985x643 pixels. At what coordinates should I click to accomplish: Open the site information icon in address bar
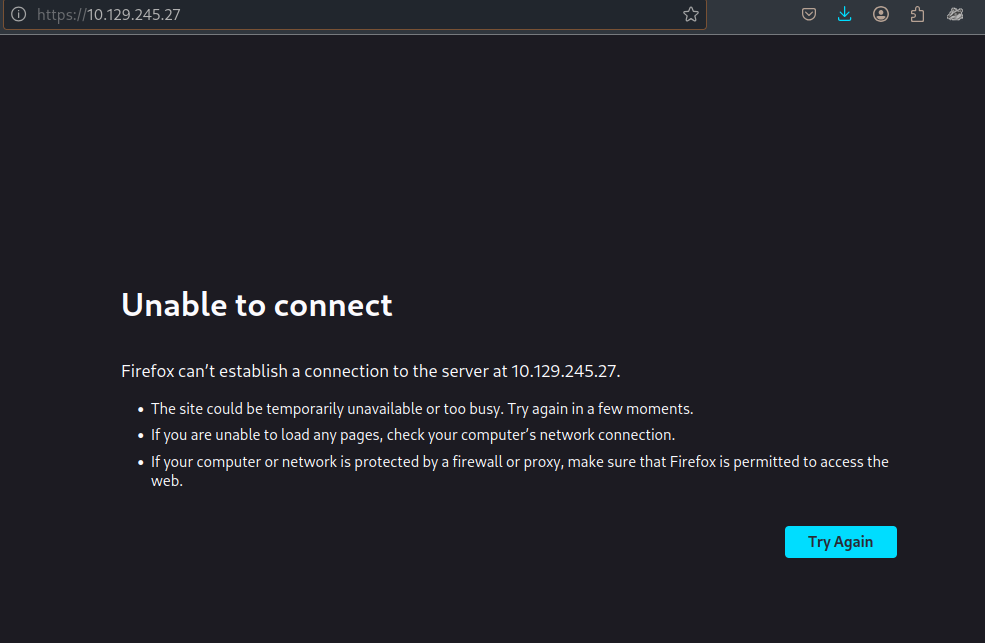pos(19,14)
